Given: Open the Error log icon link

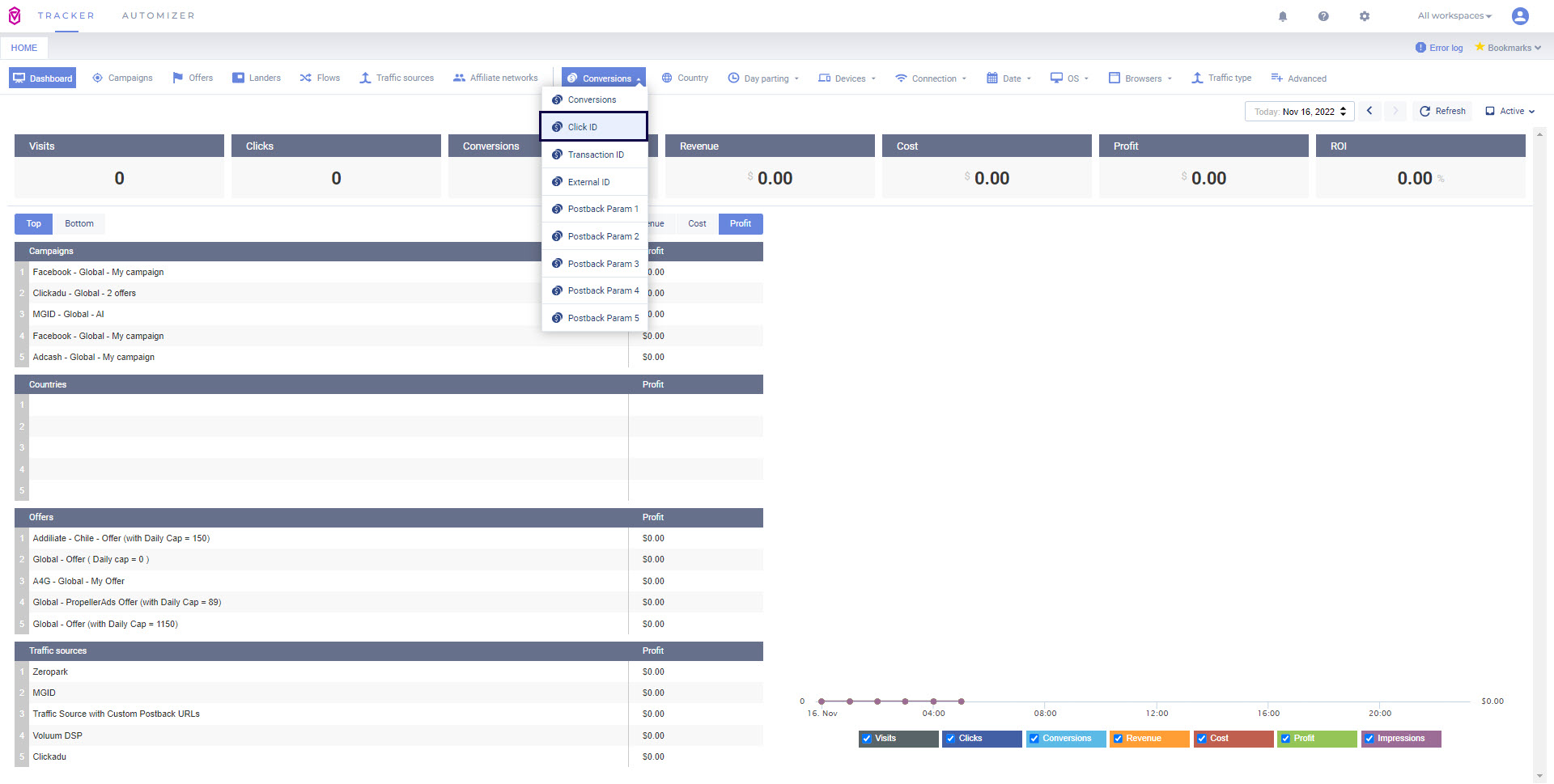Looking at the screenshot, I should click(x=1420, y=48).
